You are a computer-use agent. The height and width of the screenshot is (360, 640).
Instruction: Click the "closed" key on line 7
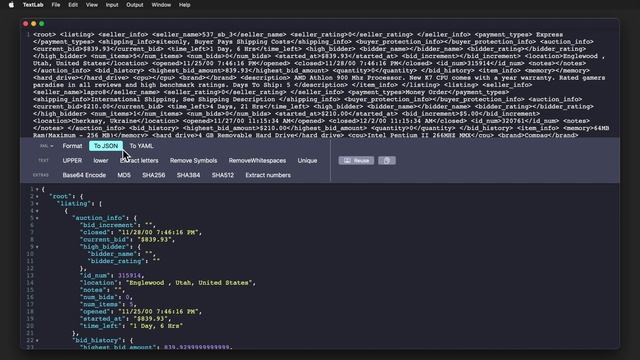[x=96, y=233]
